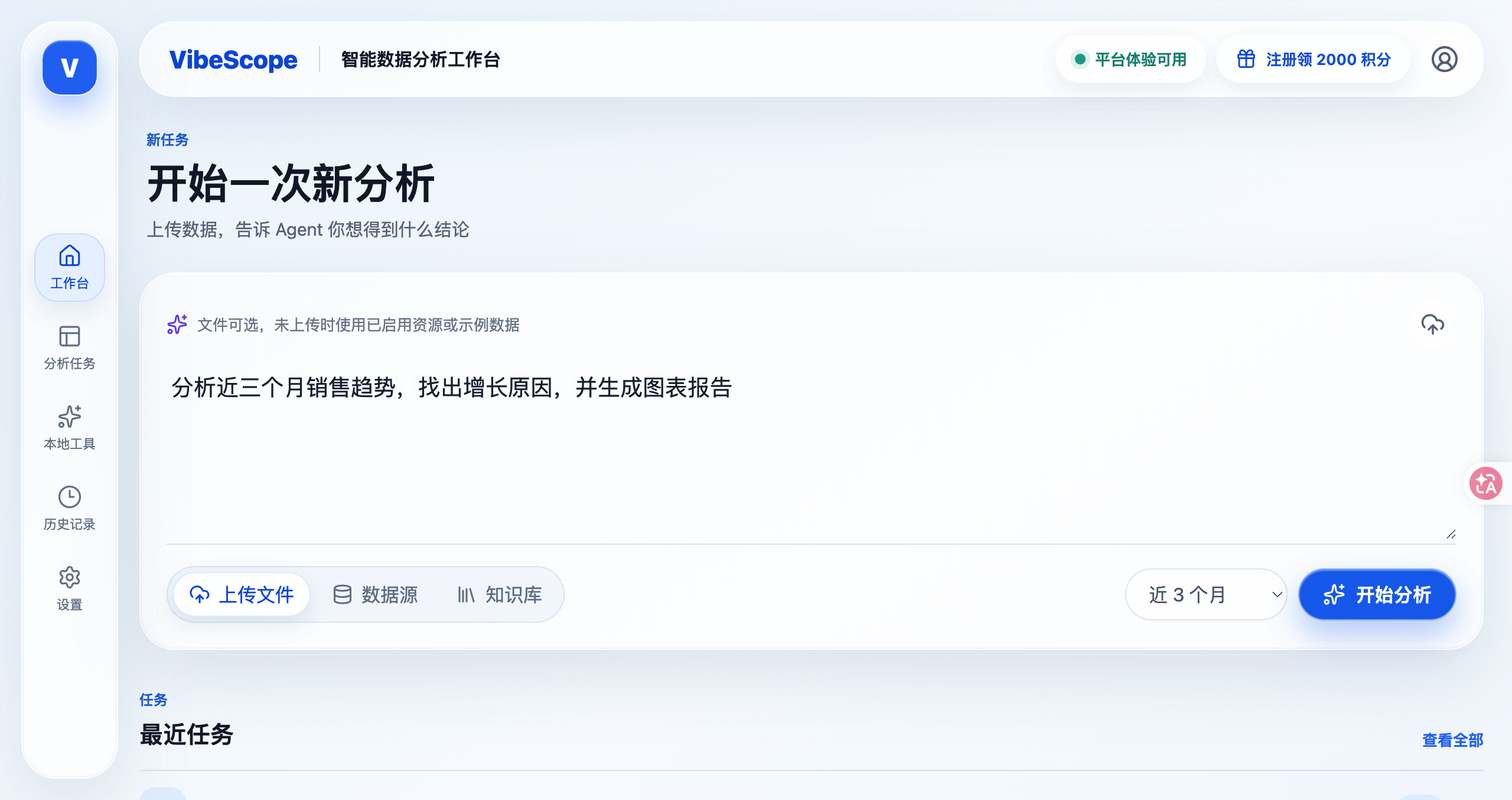Click the 上传数据，告诉 Agent subtitle text

click(x=308, y=229)
